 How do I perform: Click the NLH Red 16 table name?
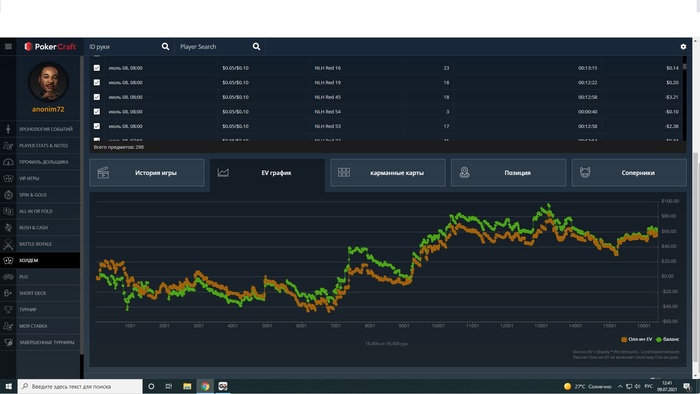click(x=327, y=68)
